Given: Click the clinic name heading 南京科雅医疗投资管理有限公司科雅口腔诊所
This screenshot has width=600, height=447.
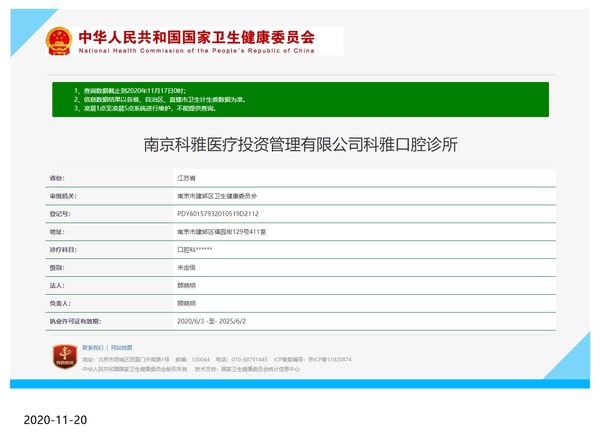Looking at the screenshot, I should (300, 145).
